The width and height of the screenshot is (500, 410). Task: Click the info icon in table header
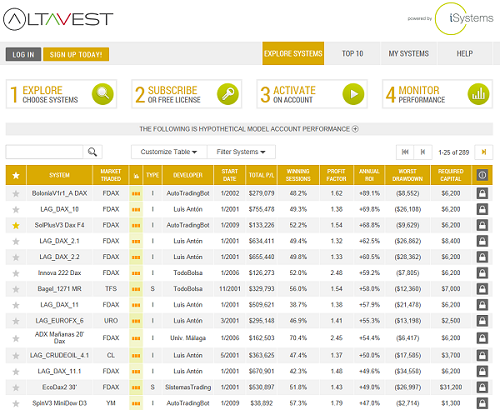[x=482, y=175]
